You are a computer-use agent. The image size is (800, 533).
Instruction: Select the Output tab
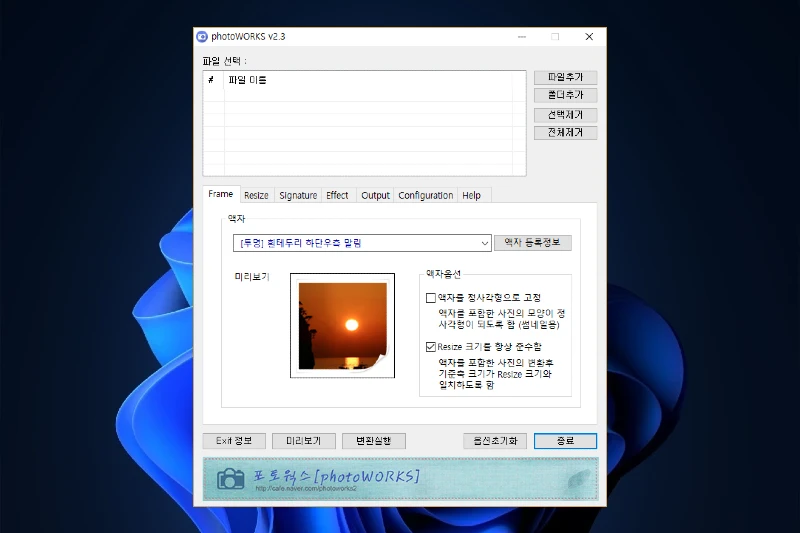(x=375, y=195)
